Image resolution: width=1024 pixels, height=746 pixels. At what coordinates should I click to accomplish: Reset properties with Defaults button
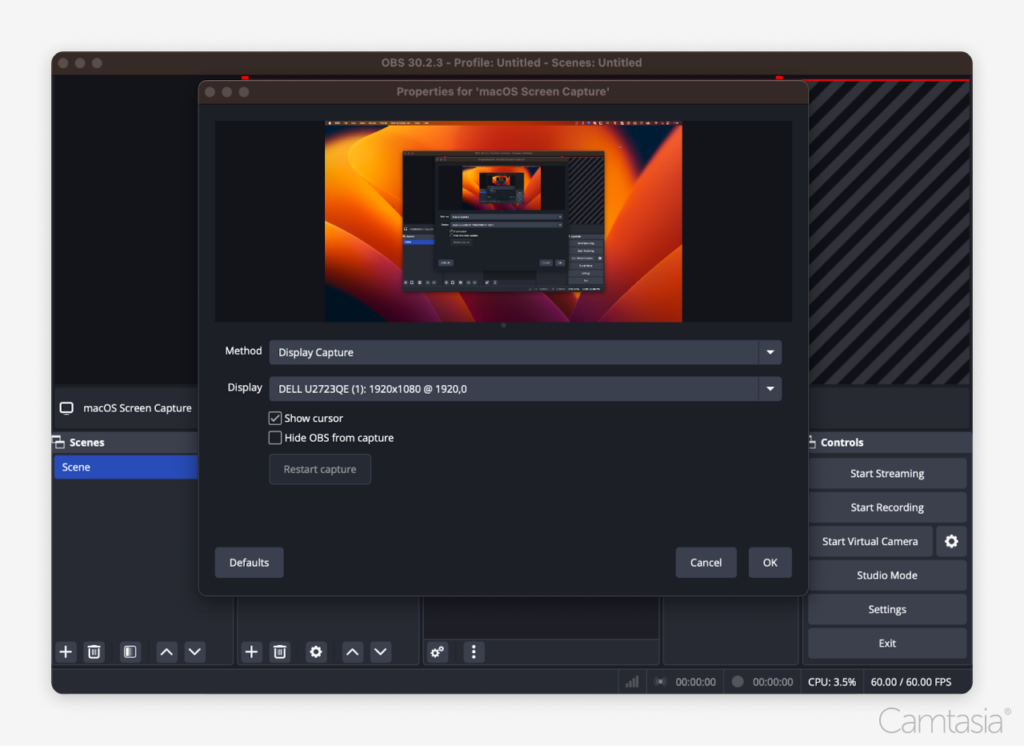[249, 562]
